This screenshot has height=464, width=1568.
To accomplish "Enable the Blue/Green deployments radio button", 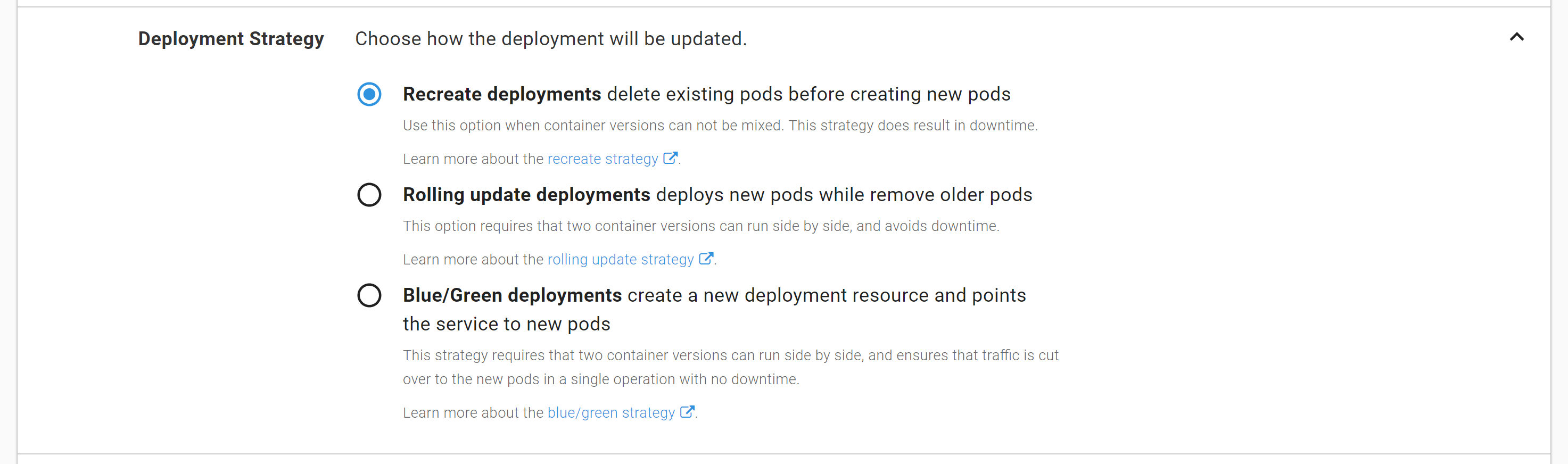I will click(x=369, y=295).
